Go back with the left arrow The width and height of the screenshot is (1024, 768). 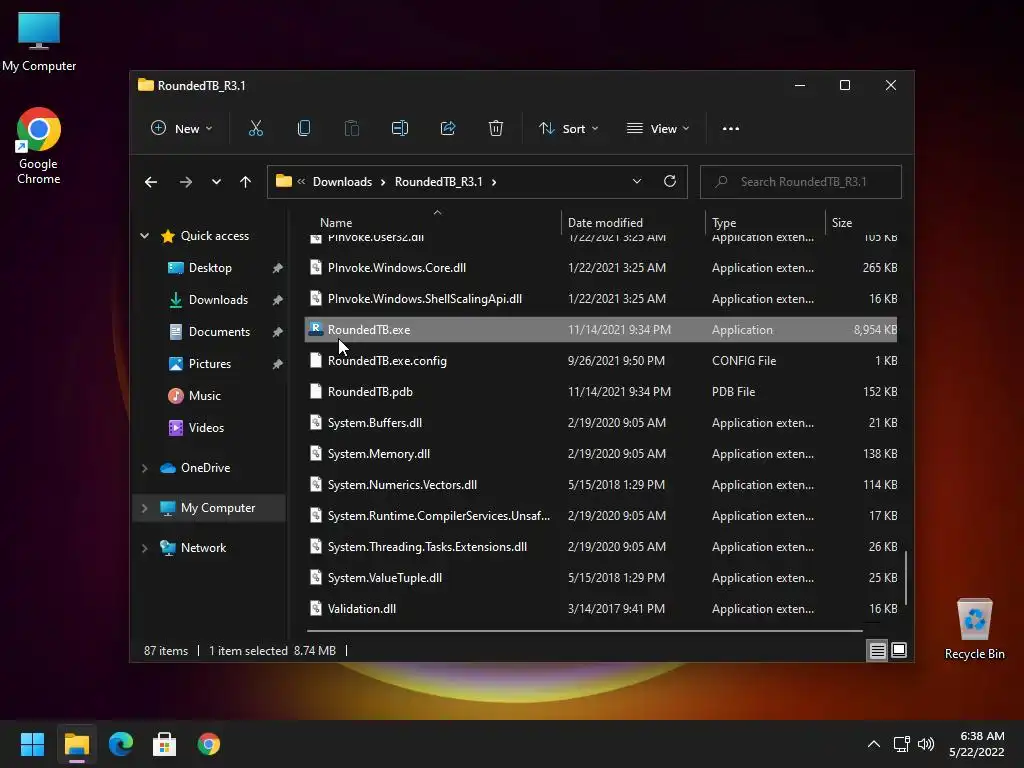tap(151, 182)
